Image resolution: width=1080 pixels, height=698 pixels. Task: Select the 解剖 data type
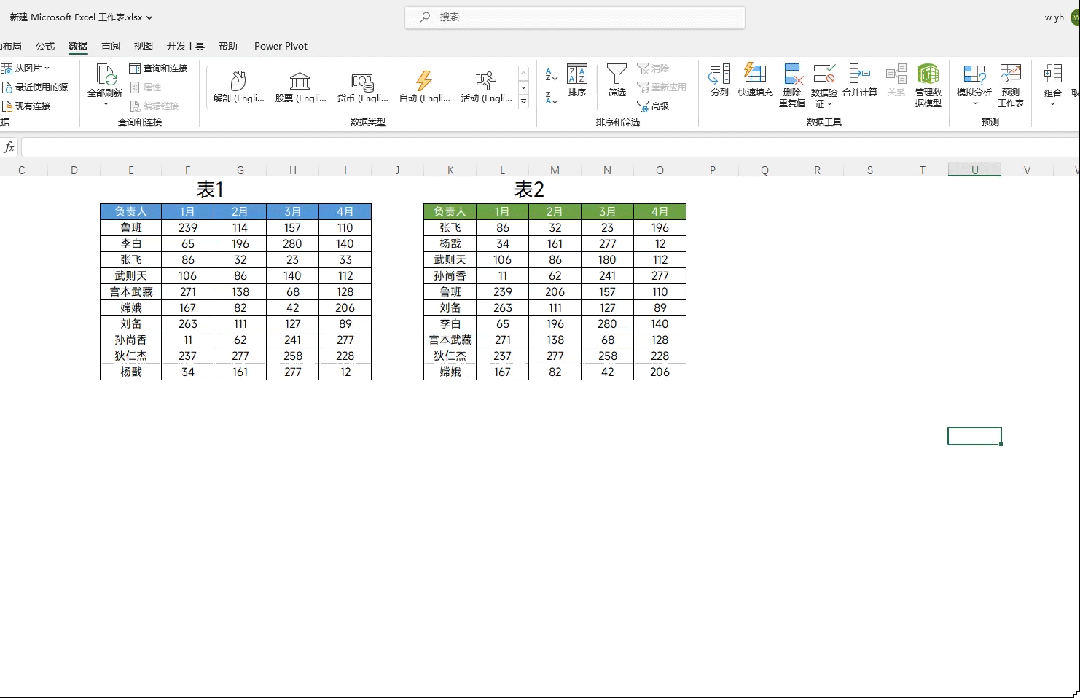pyautogui.click(x=238, y=86)
